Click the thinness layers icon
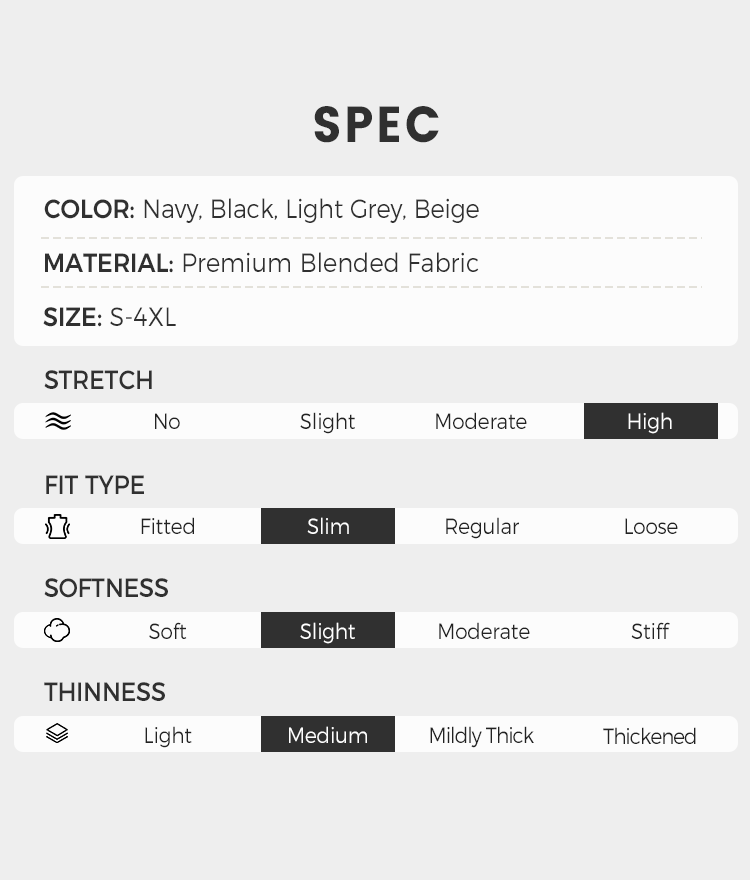The height and width of the screenshot is (880, 750). coord(58,735)
